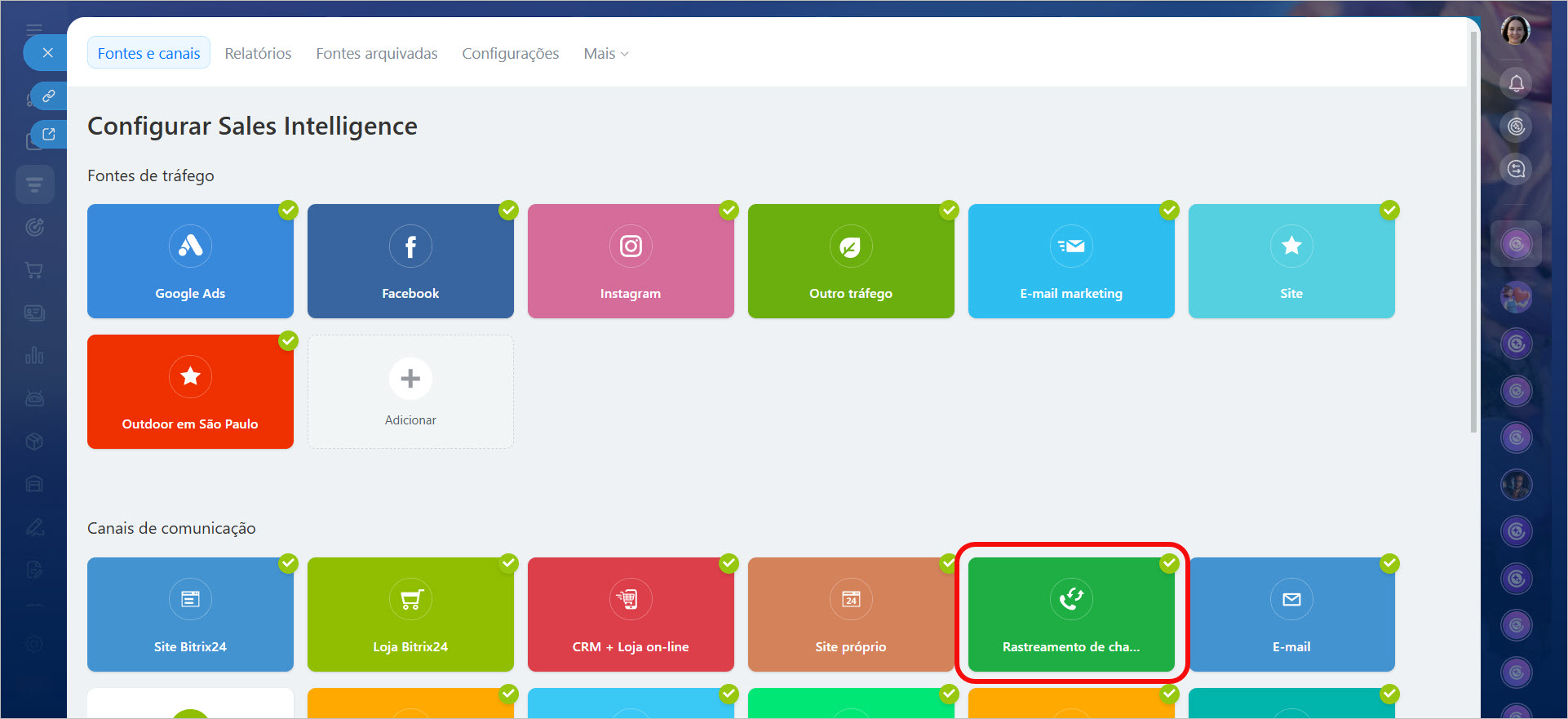Screen dimensions: 1568x719
Task: Open the Google Ads traffic source tile
Action: click(190, 261)
